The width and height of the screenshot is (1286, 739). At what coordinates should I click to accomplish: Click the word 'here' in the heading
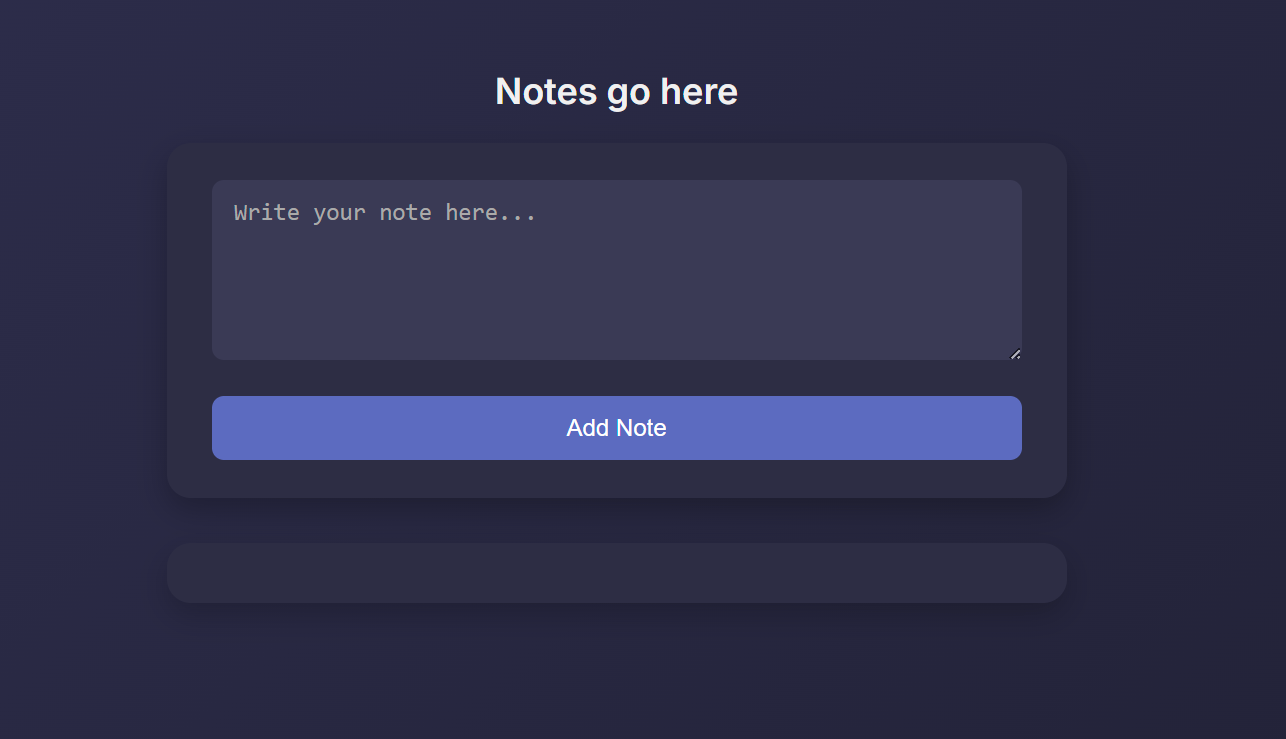[699, 92]
